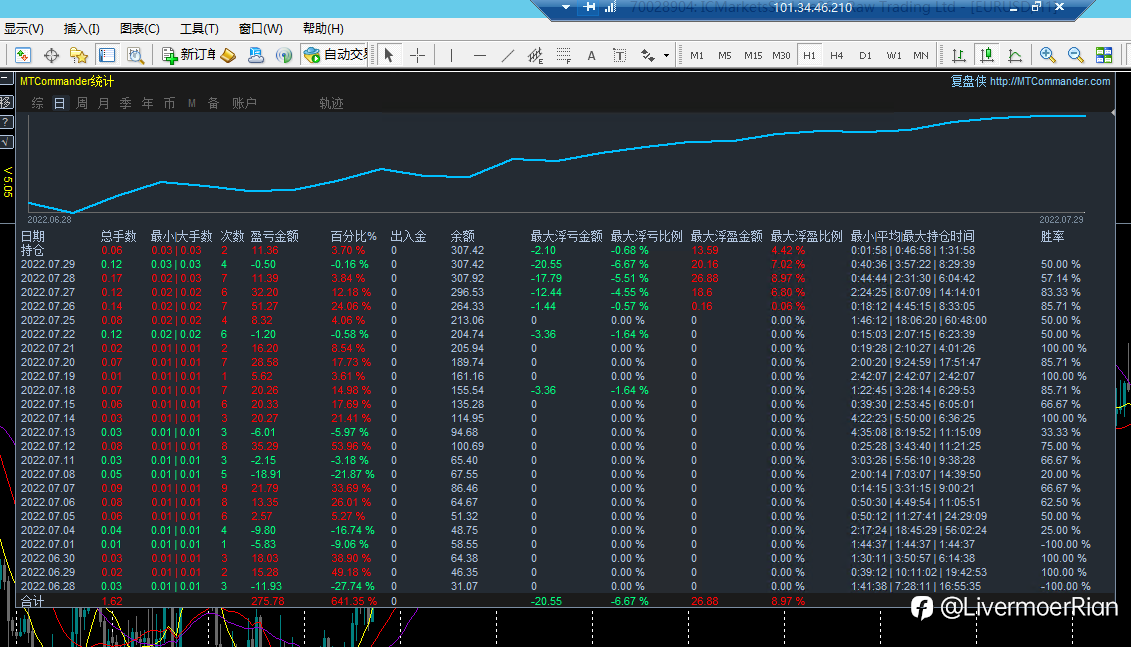
Task: Switch to the 周 weekly statistics tab
Action: (x=82, y=103)
